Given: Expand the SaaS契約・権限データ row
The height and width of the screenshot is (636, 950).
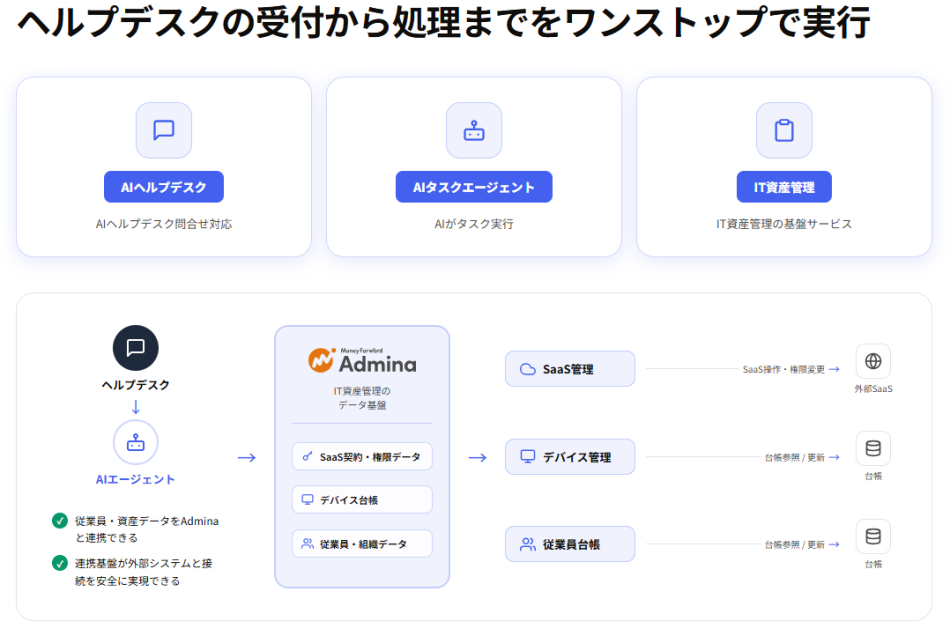Looking at the screenshot, I should tap(362, 456).
